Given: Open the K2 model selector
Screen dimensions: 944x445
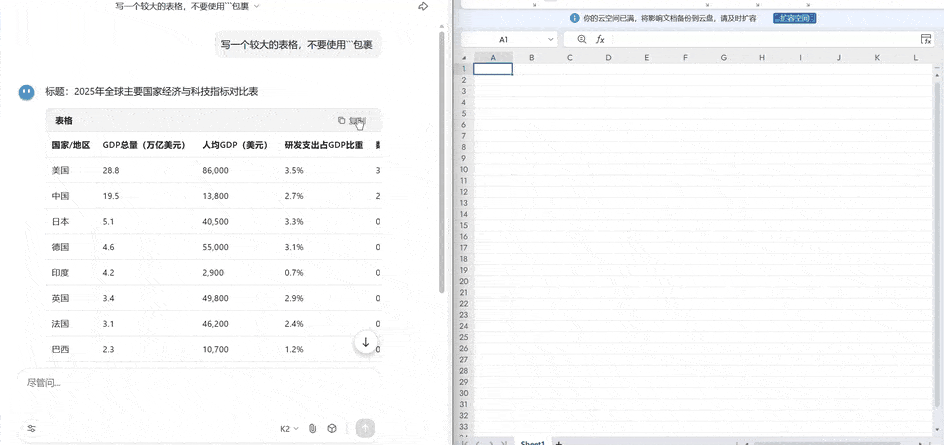Looking at the screenshot, I should pos(290,429).
